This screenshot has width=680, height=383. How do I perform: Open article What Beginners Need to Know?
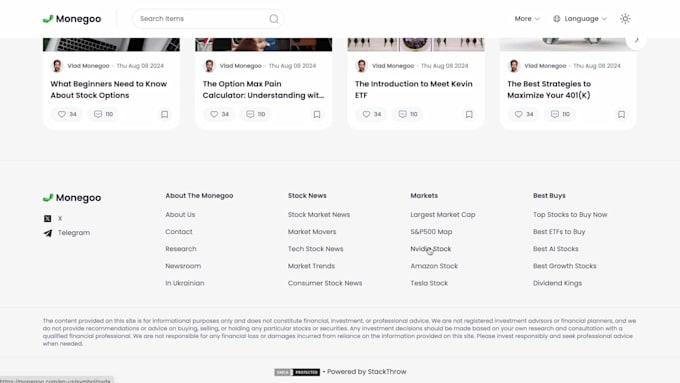(x=108, y=89)
